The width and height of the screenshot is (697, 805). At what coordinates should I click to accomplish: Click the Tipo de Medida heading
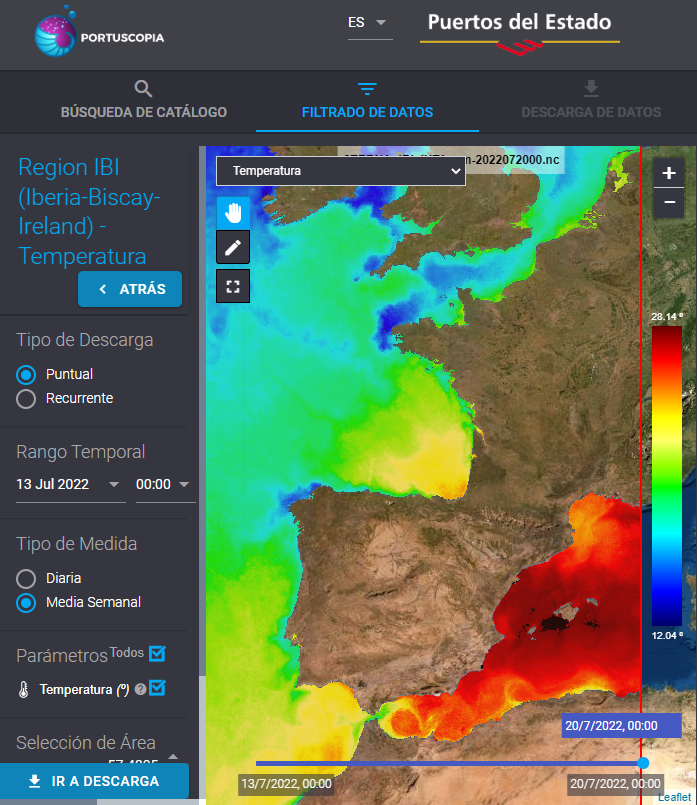[x=76, y=544]
